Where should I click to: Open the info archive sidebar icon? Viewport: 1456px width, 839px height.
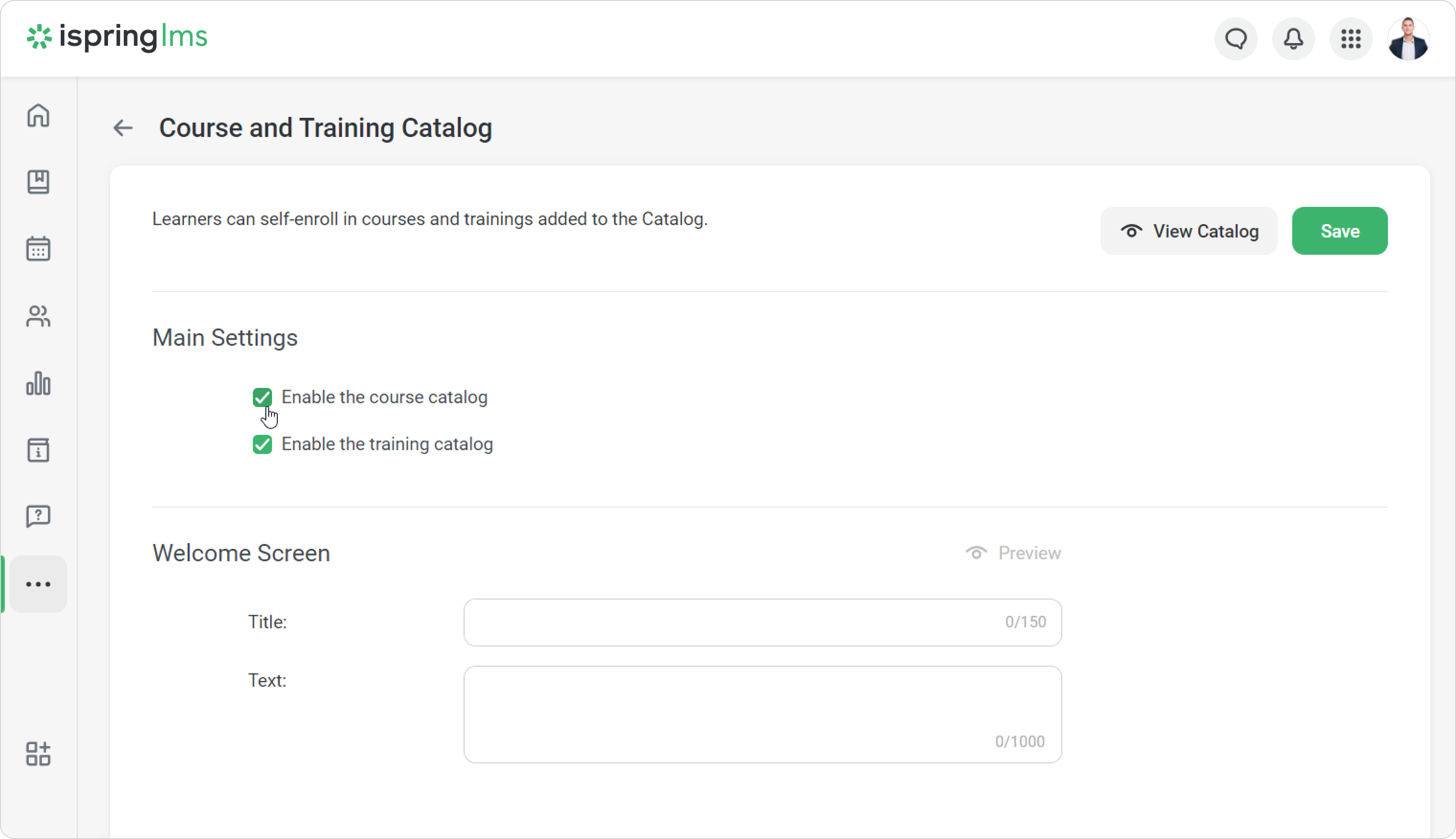(38, 450)
